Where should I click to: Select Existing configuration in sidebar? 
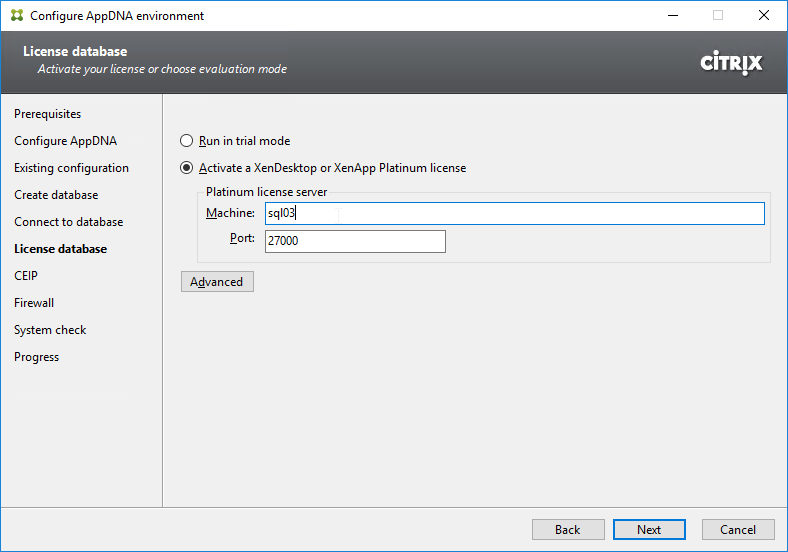71,168
